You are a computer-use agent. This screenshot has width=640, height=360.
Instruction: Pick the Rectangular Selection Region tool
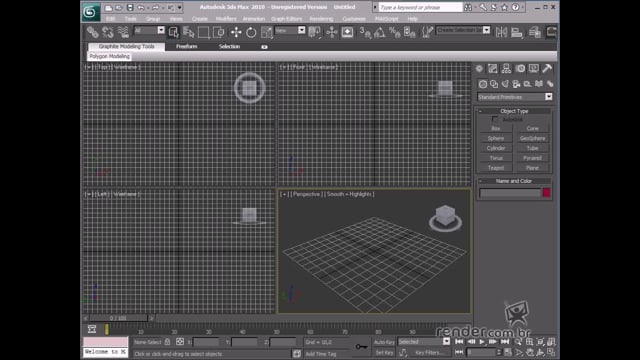(203, 32)
